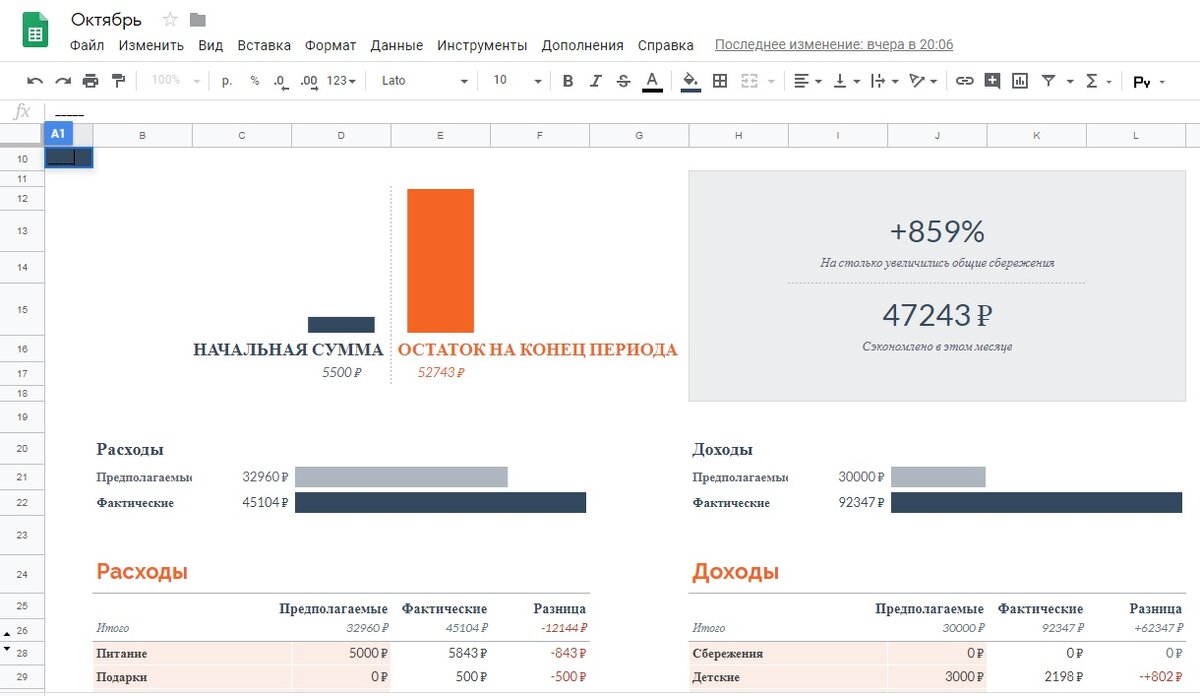Select the Детские income row label
This screenshot has height=696, width=1200.
(x=718, y=677)
